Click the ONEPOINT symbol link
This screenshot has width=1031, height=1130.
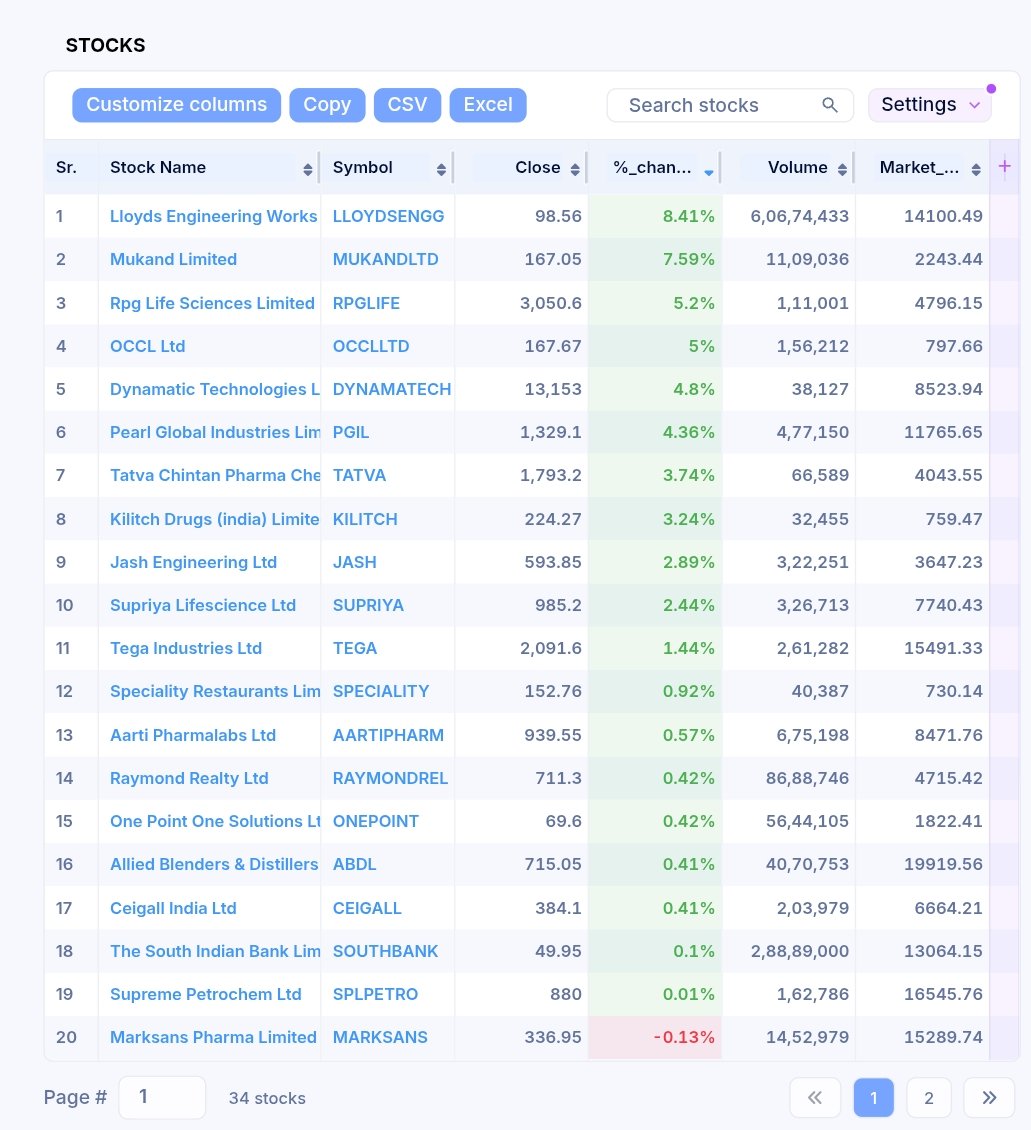(375, 822)
